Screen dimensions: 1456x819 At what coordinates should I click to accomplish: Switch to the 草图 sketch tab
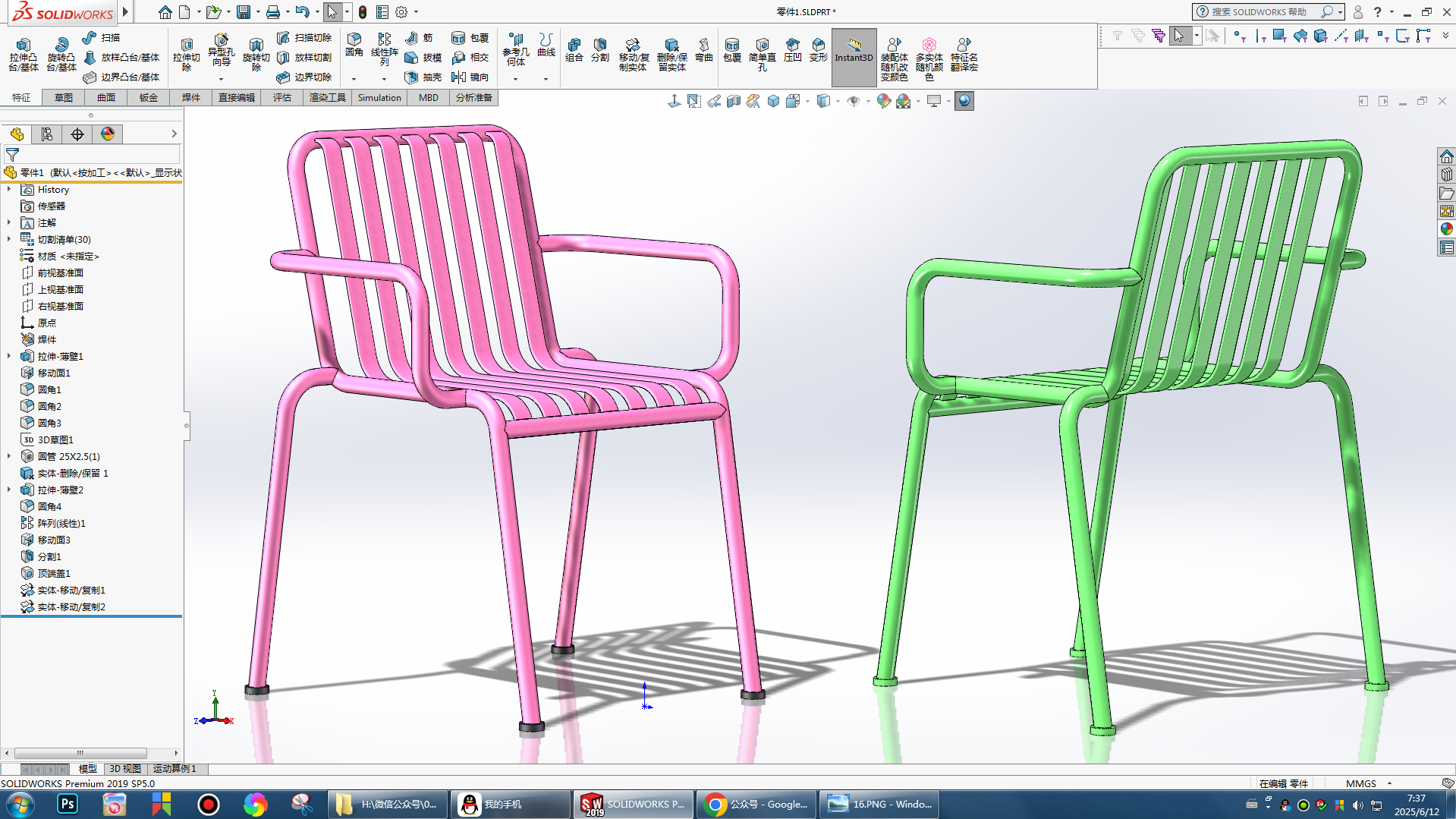(64, 97)
